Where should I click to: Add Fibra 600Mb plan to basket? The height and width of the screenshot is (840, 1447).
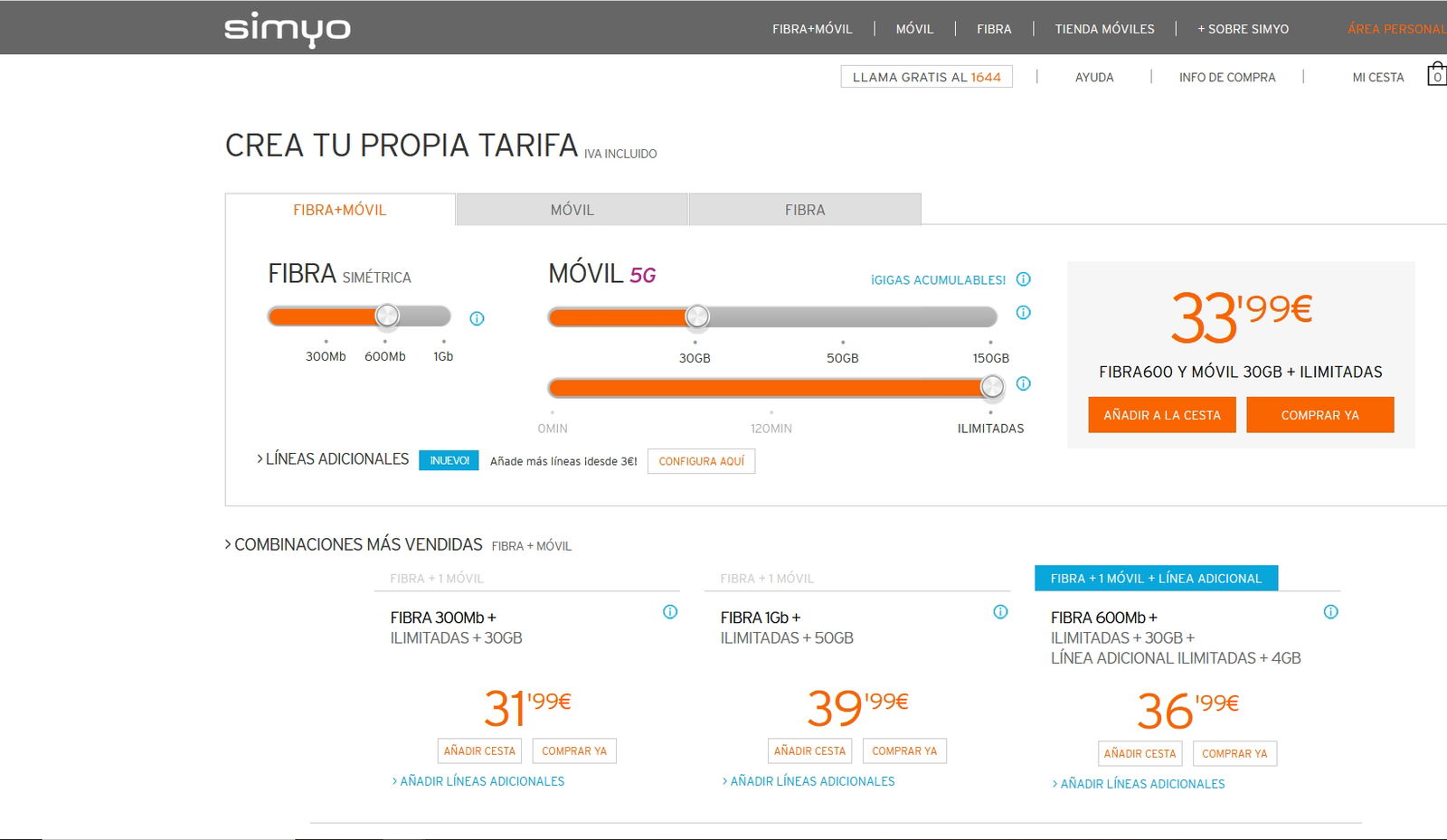[x=1140, y=753]
